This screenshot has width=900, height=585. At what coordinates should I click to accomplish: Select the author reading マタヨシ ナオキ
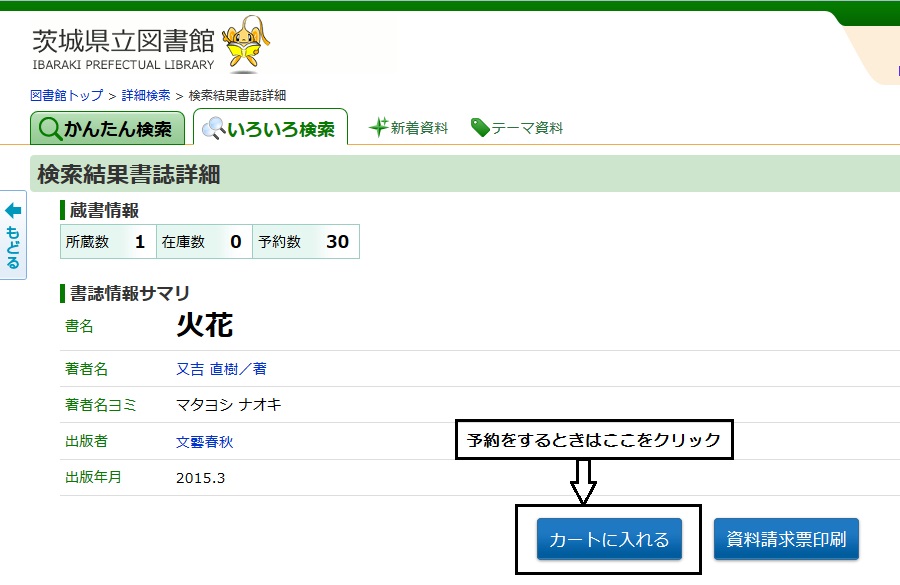pos(228,405)
